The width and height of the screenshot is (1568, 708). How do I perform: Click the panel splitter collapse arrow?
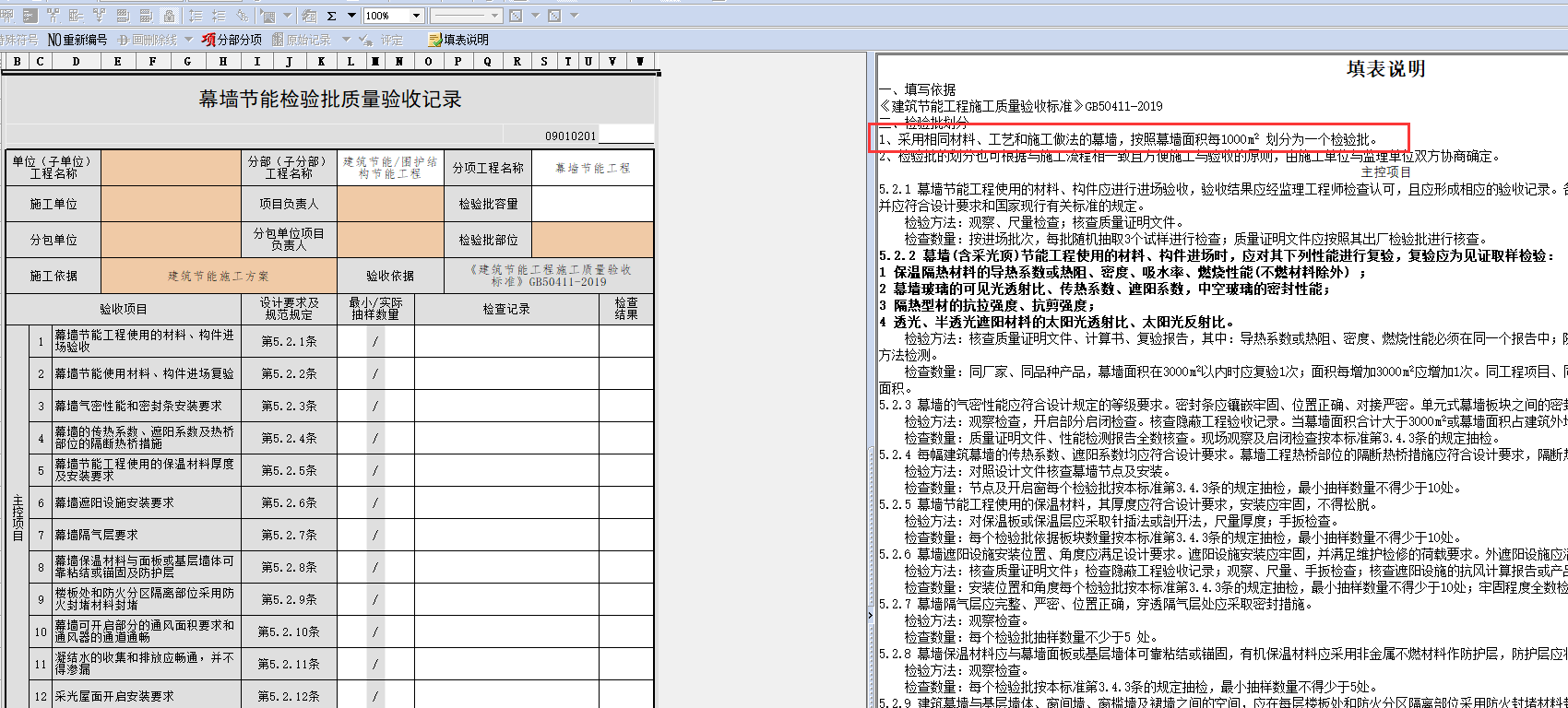[x=870, y=615]
